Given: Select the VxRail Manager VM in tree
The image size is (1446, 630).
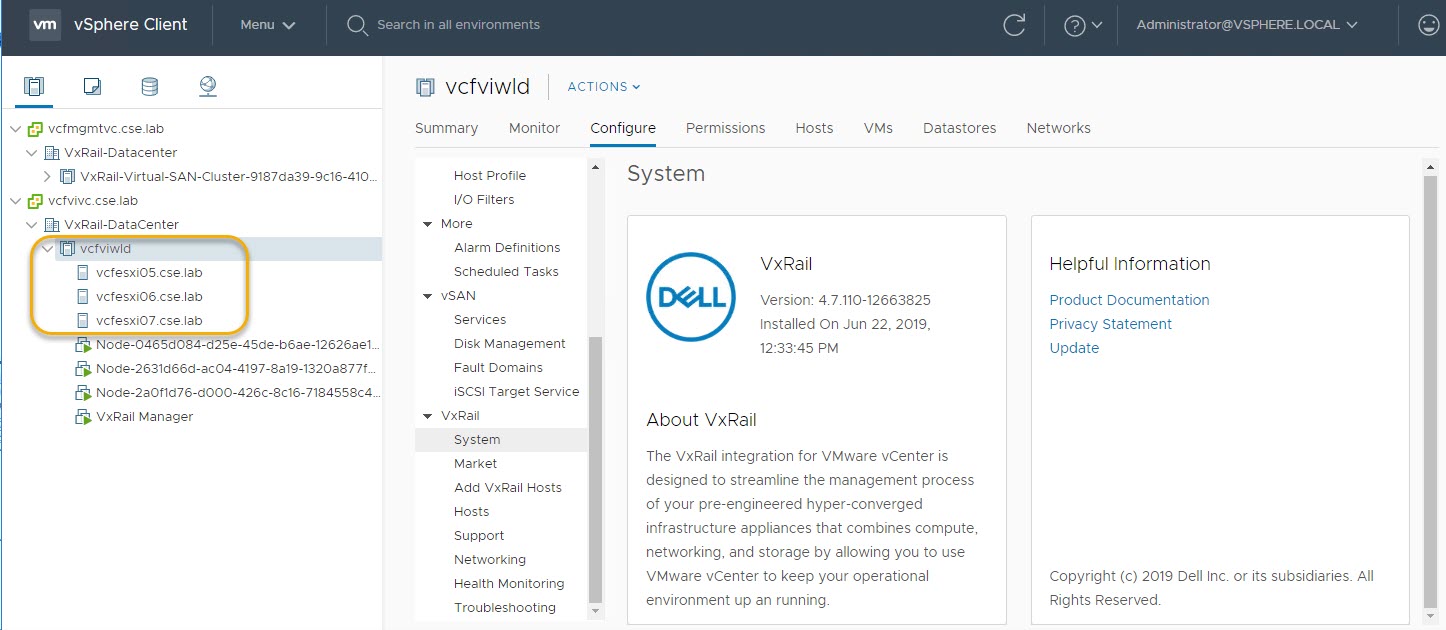Looking at the screenshot, I should click(144, 417).
